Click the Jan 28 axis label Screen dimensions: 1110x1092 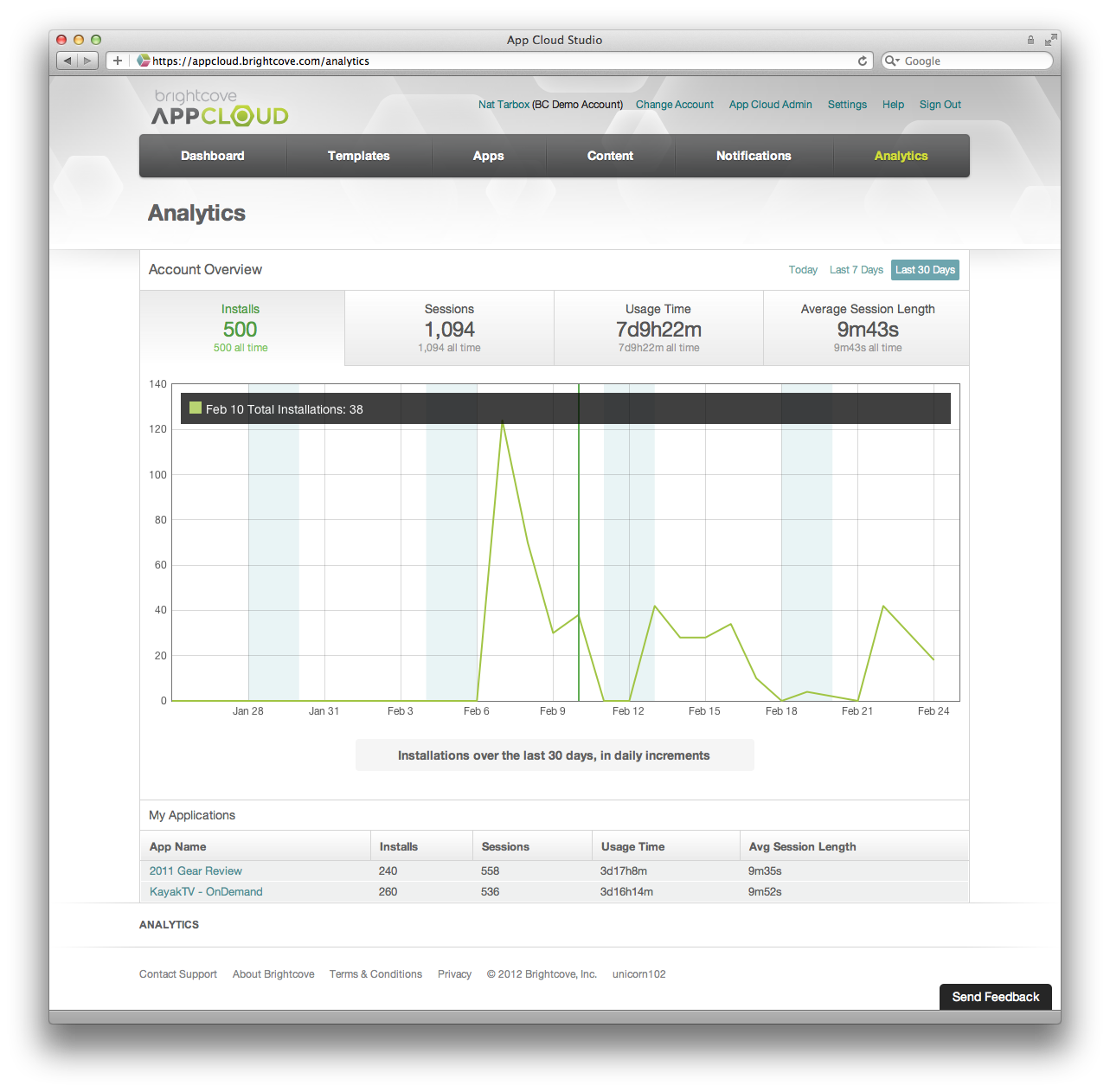coord(248,711)
